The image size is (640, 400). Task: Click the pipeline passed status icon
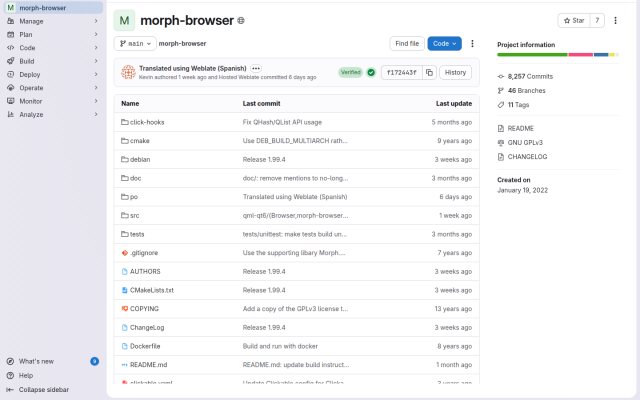click(x=371, y=72)
